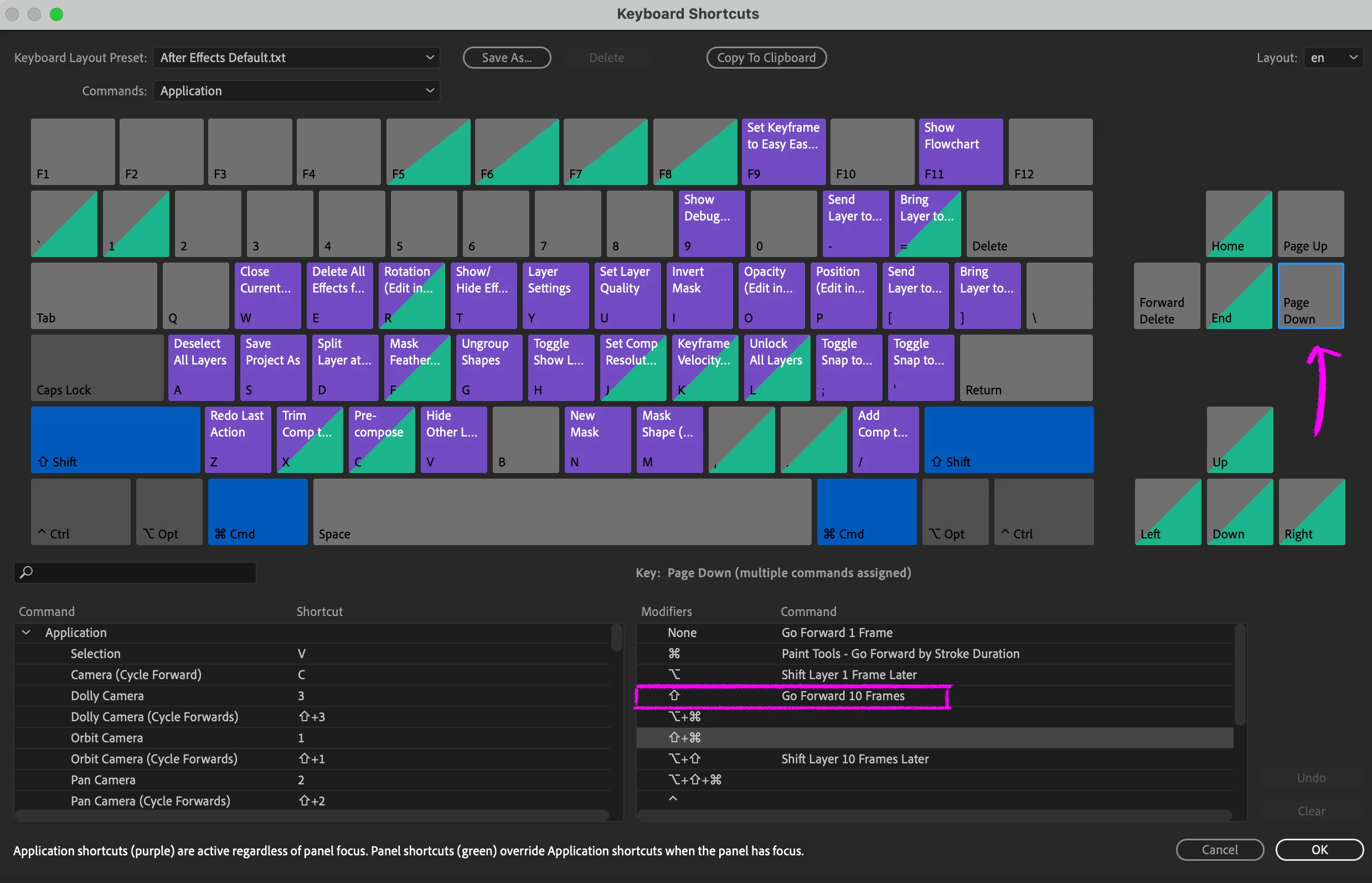Collapse the Application tree group
This screenshot has width=1372, height=883.
tap(26, 632)
